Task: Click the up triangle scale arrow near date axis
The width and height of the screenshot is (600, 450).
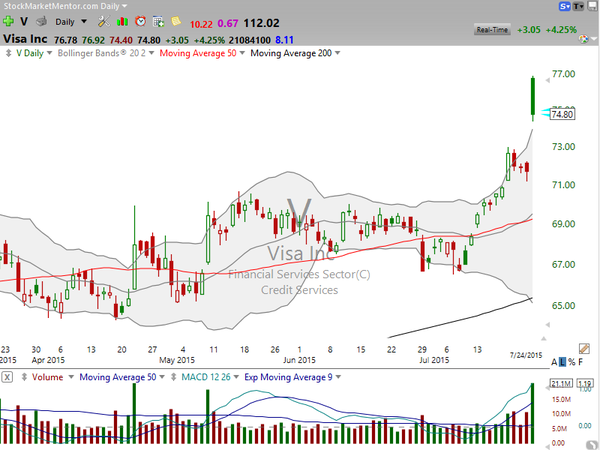Action: point(544,338)
